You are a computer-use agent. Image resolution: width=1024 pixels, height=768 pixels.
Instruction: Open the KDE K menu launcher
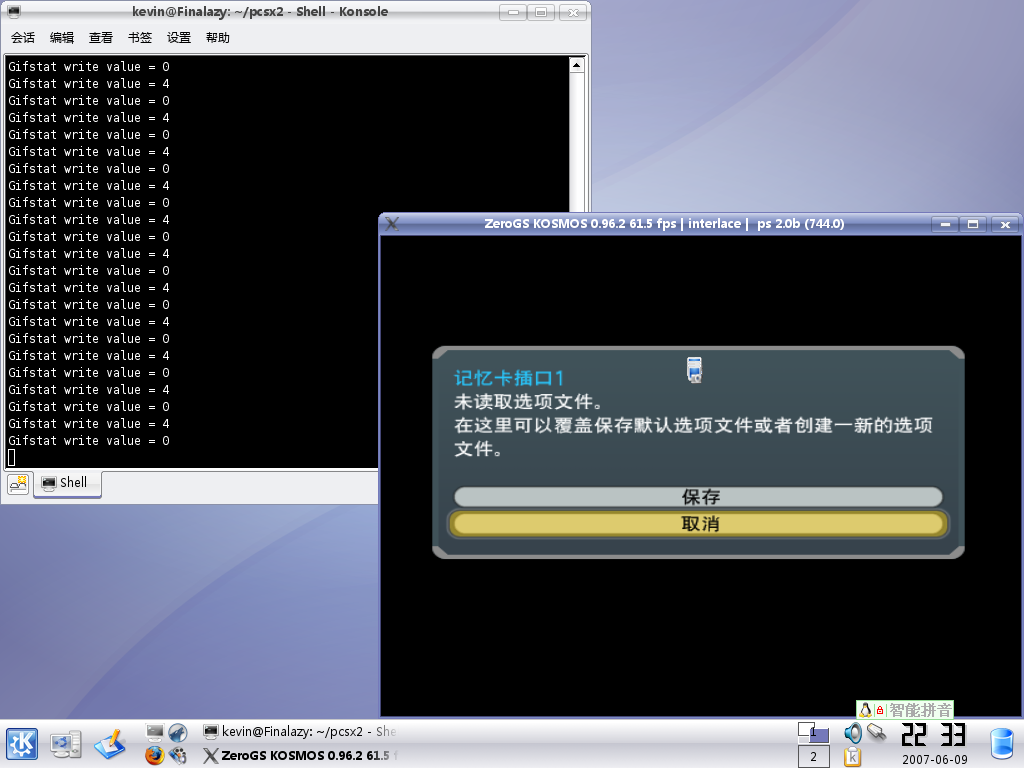[22, 744]
